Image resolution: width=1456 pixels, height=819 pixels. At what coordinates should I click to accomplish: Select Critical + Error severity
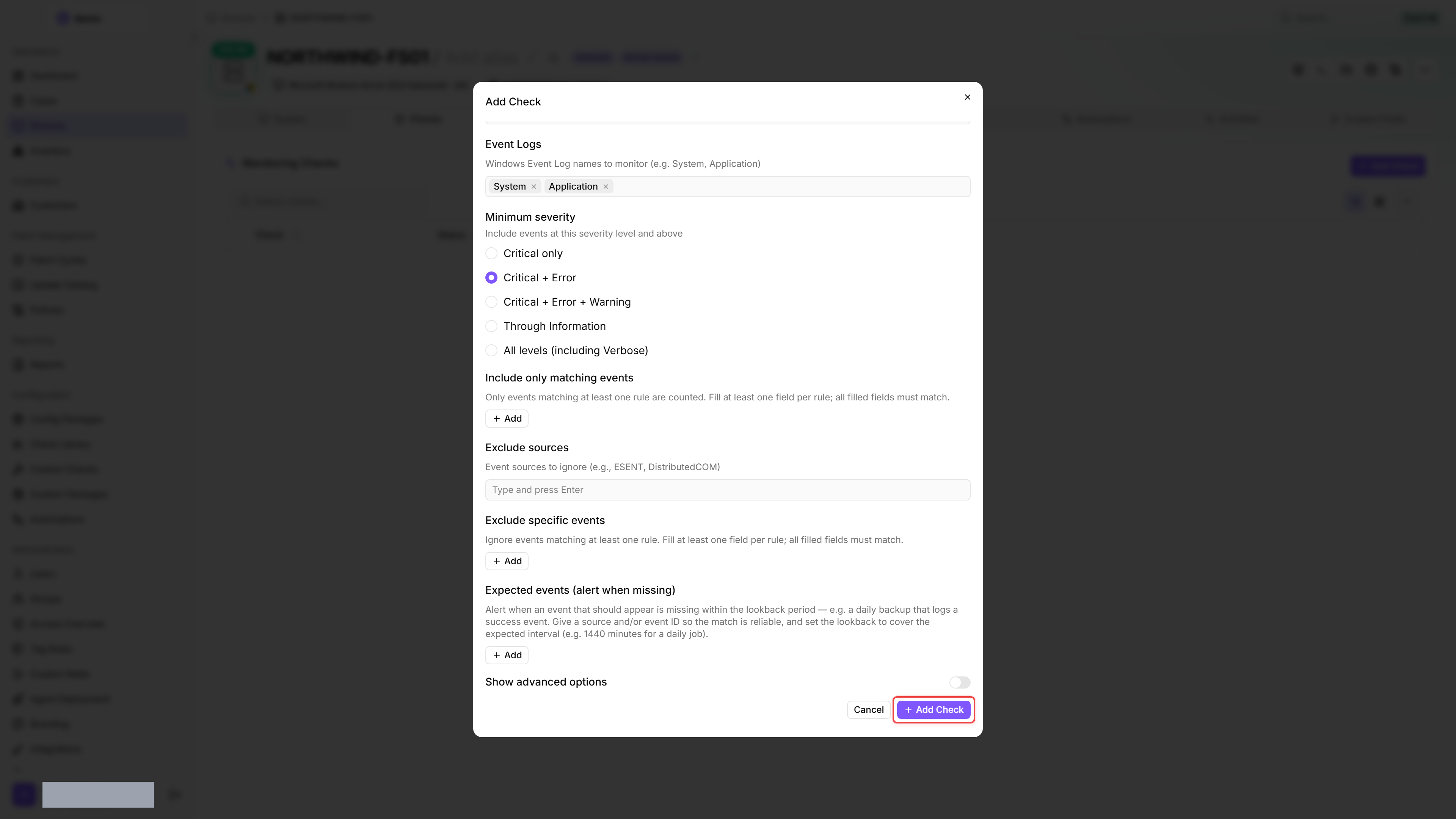tap(491, 278)
